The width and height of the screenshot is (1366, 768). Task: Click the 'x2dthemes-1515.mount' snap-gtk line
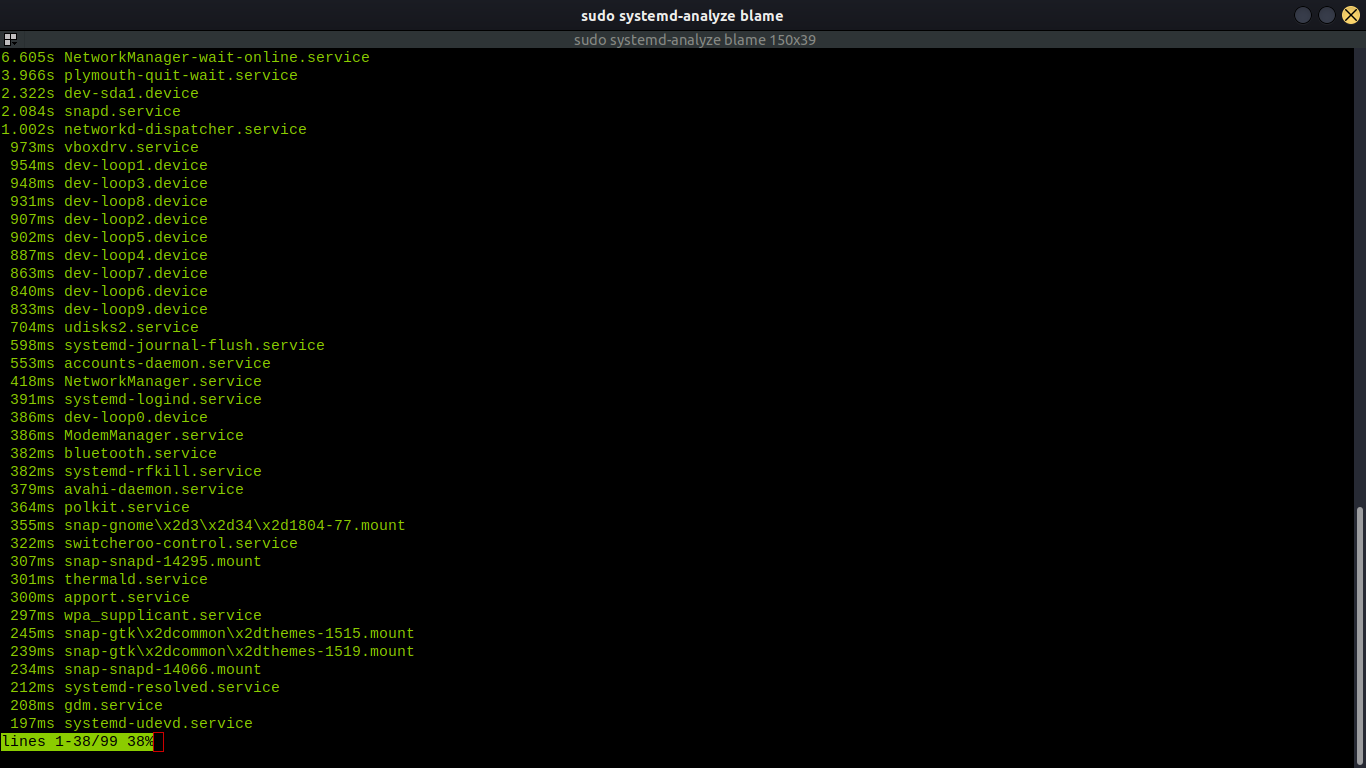click(x=239, y=634)
